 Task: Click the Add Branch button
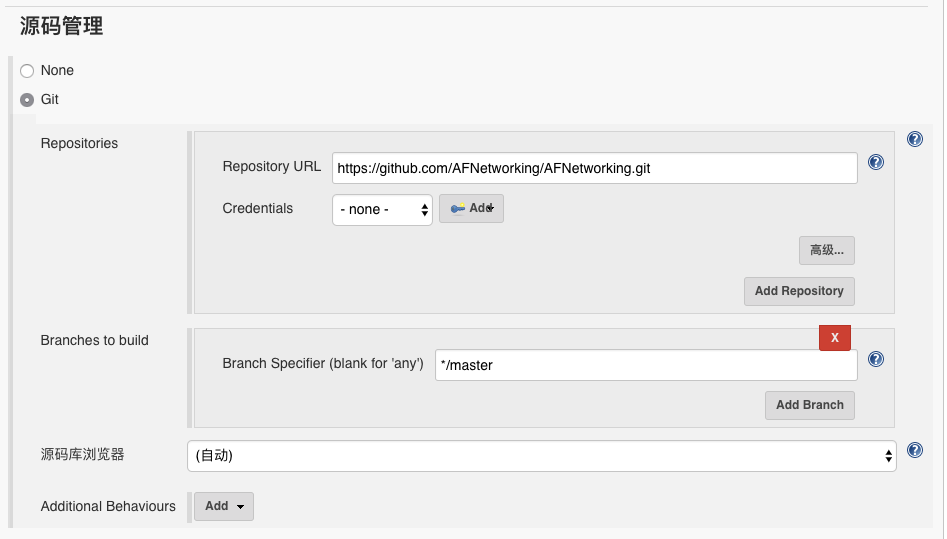pos(810,405)
